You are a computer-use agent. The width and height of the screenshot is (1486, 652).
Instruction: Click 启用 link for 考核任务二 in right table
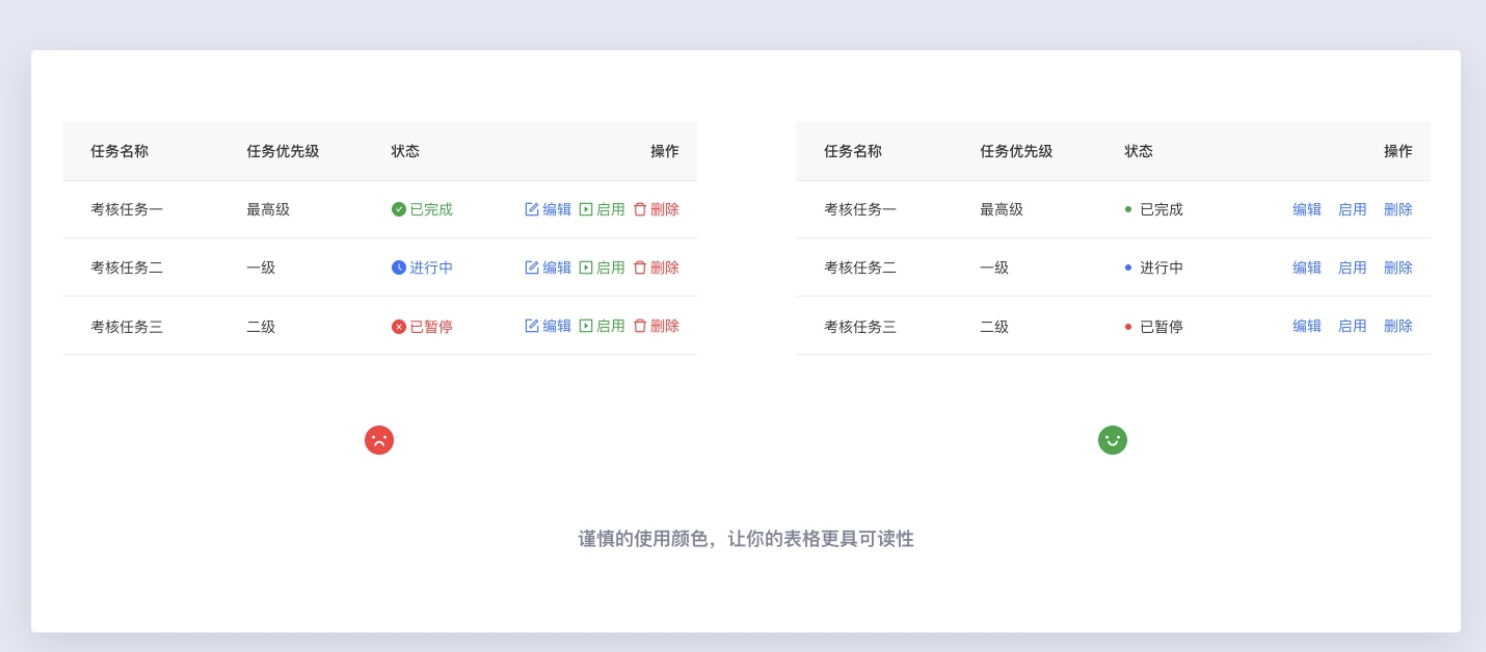[x=1352, y=267]
